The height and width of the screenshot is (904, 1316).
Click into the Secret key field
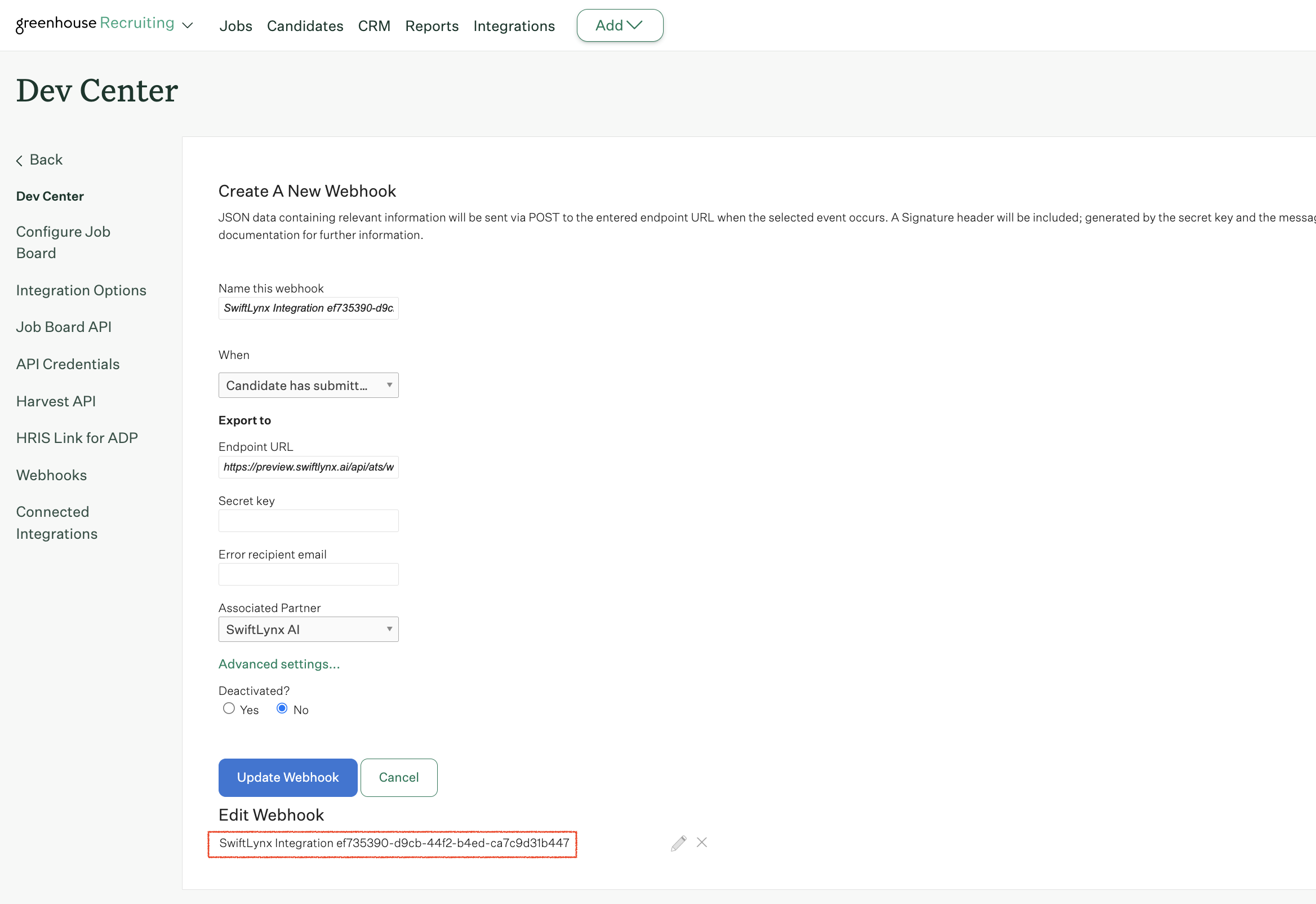[x=308, y=521]
